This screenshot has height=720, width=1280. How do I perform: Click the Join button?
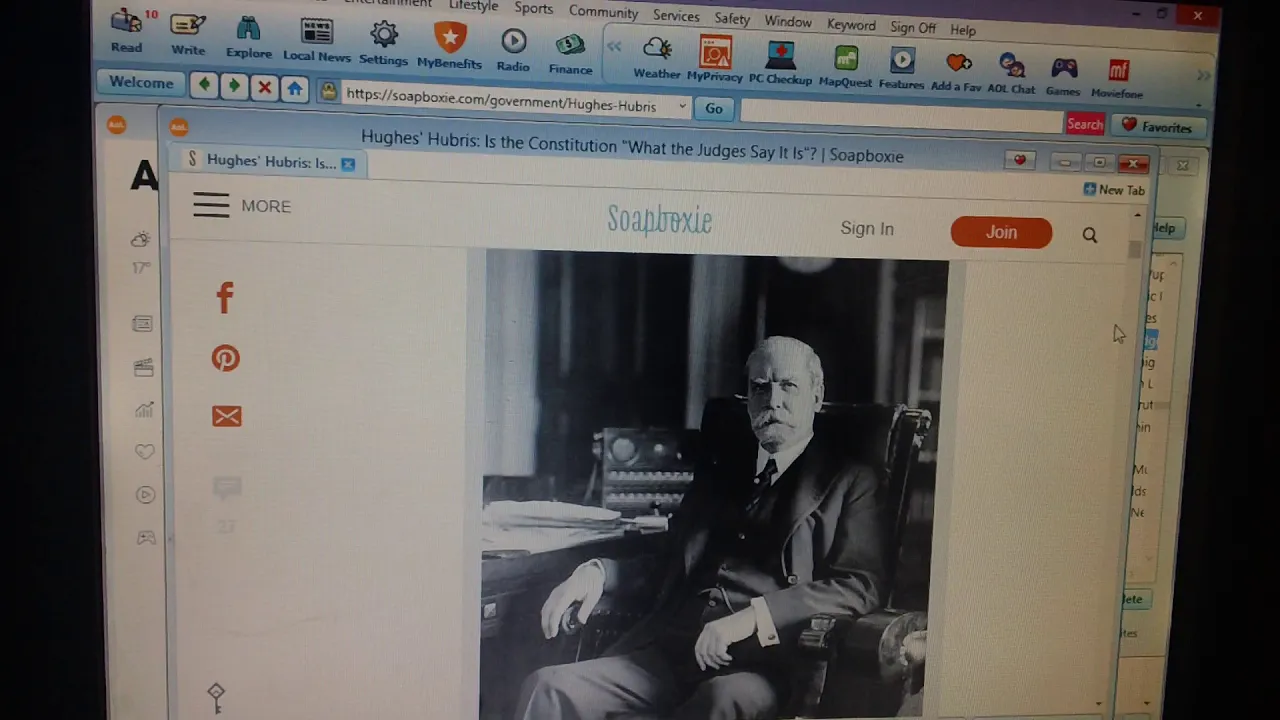pos(1001,232)
